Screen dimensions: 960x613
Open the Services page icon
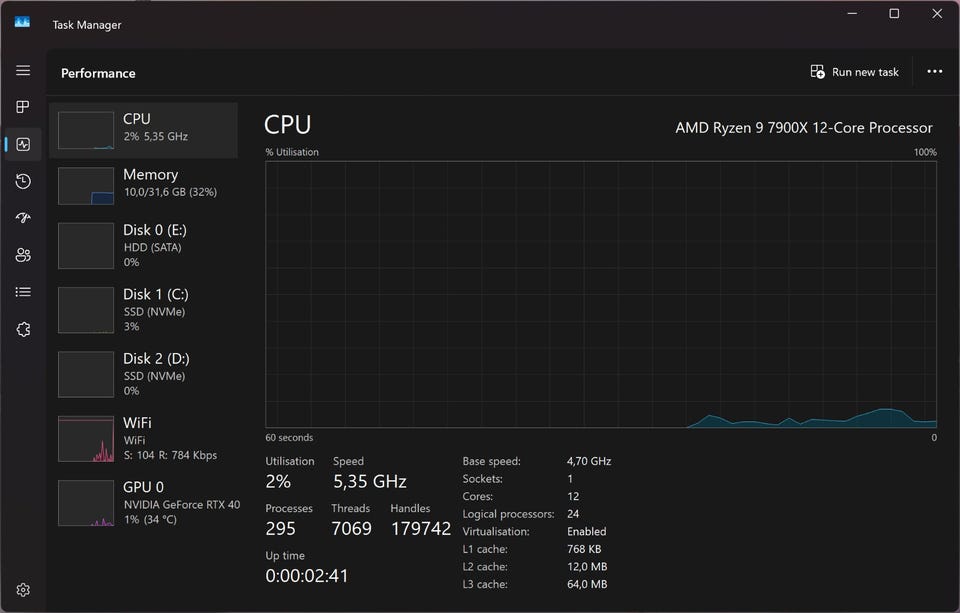tap(23, 329)
